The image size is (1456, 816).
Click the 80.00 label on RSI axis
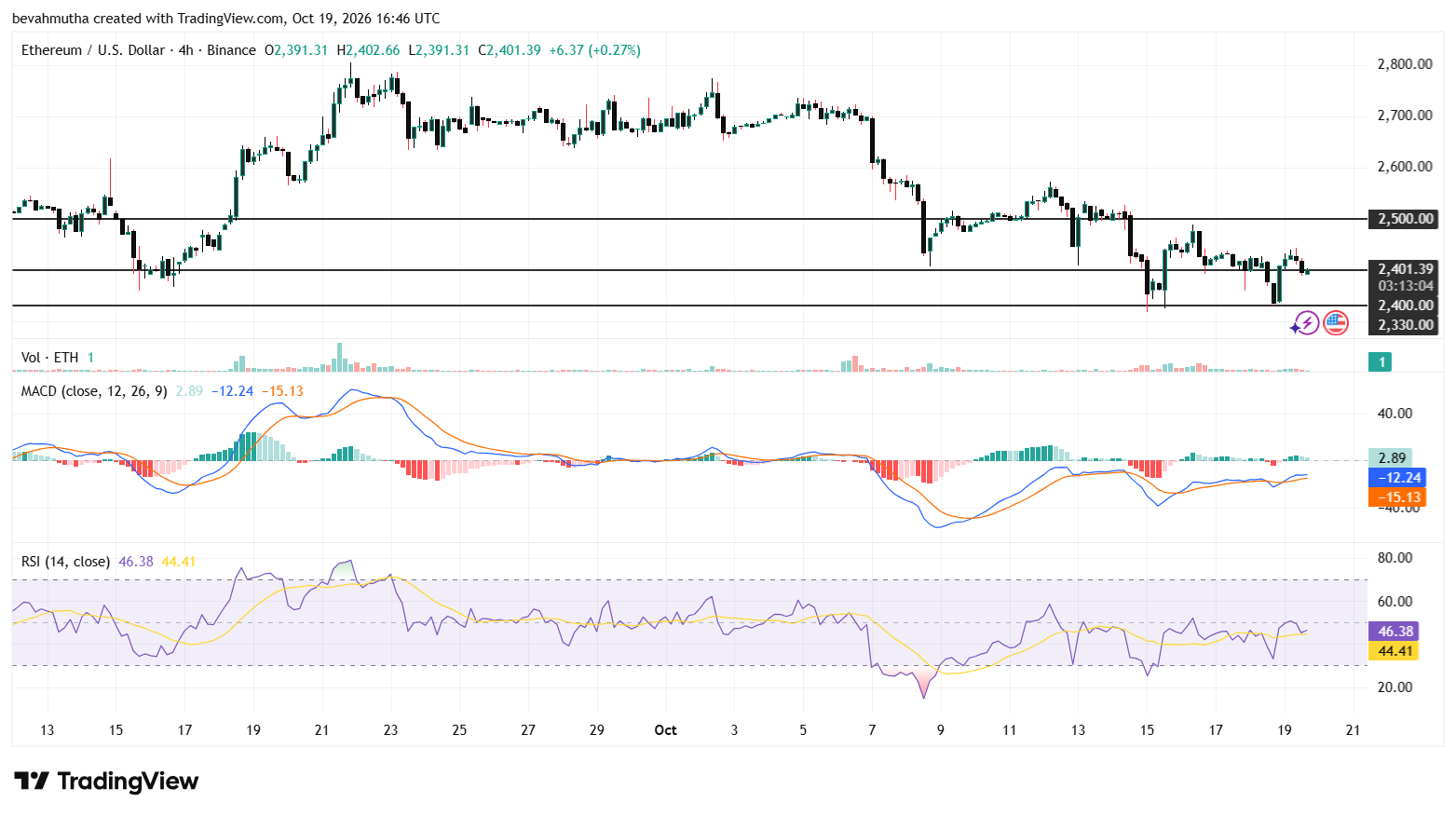(x=1395, y=558)
